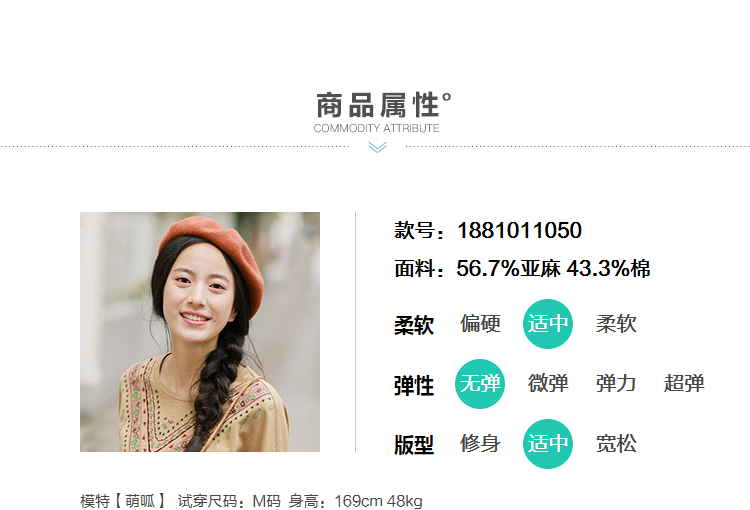Click the teal double chevron below the title
The image size is (750, 510).
377,147
